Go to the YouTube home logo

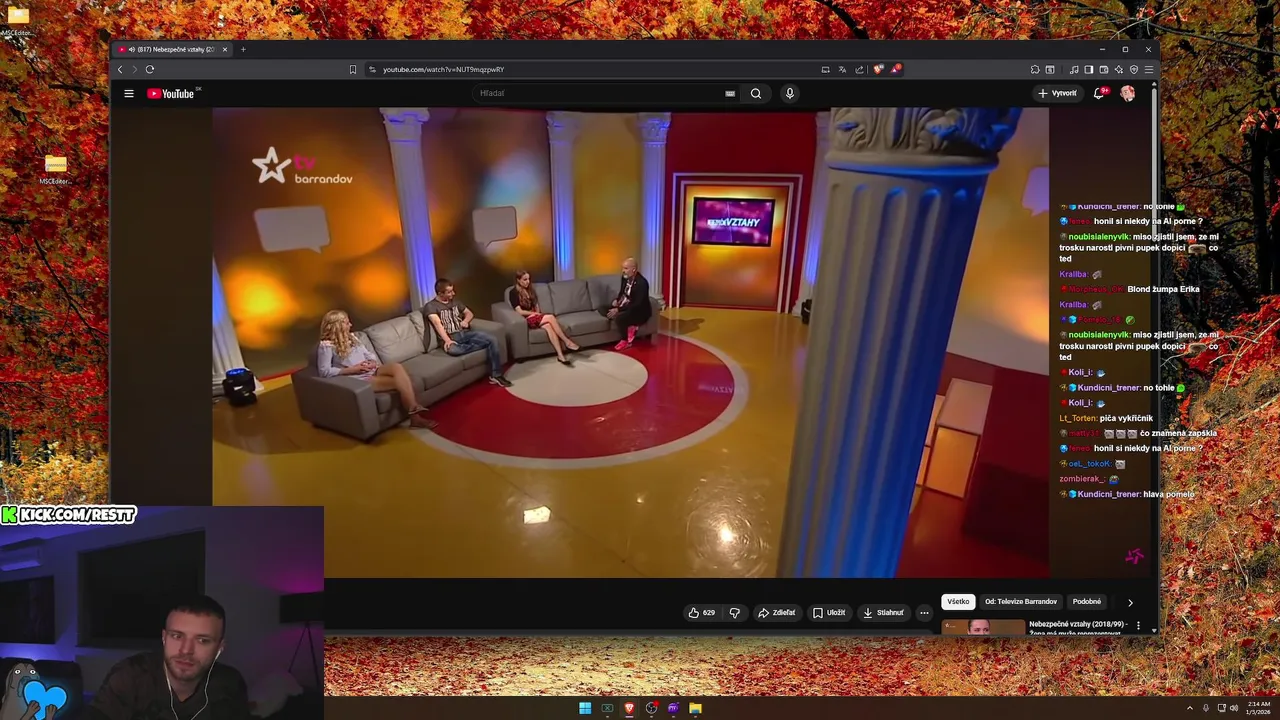(170, 93)
